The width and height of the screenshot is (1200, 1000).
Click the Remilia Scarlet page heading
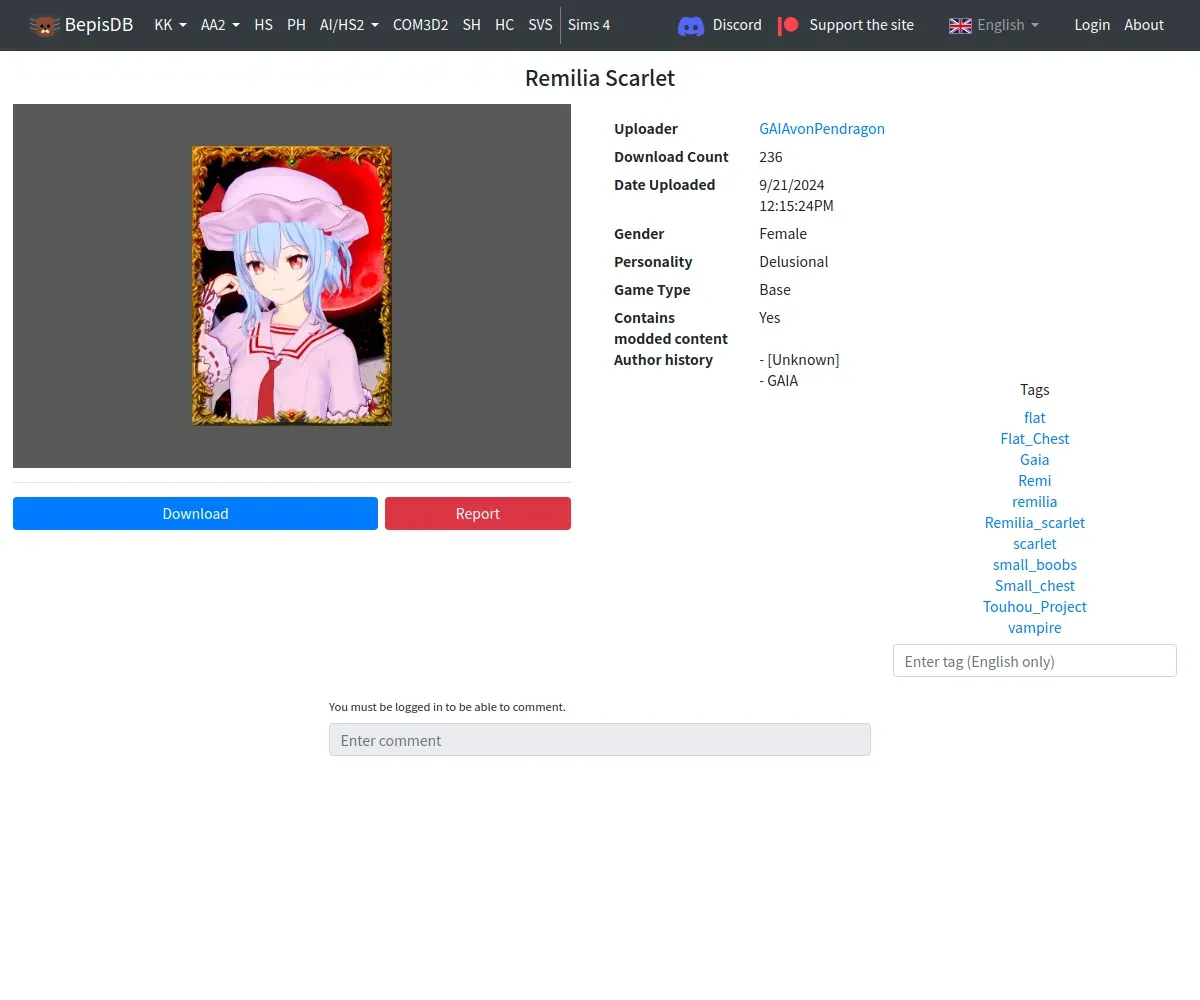click(x=600, y=78)
